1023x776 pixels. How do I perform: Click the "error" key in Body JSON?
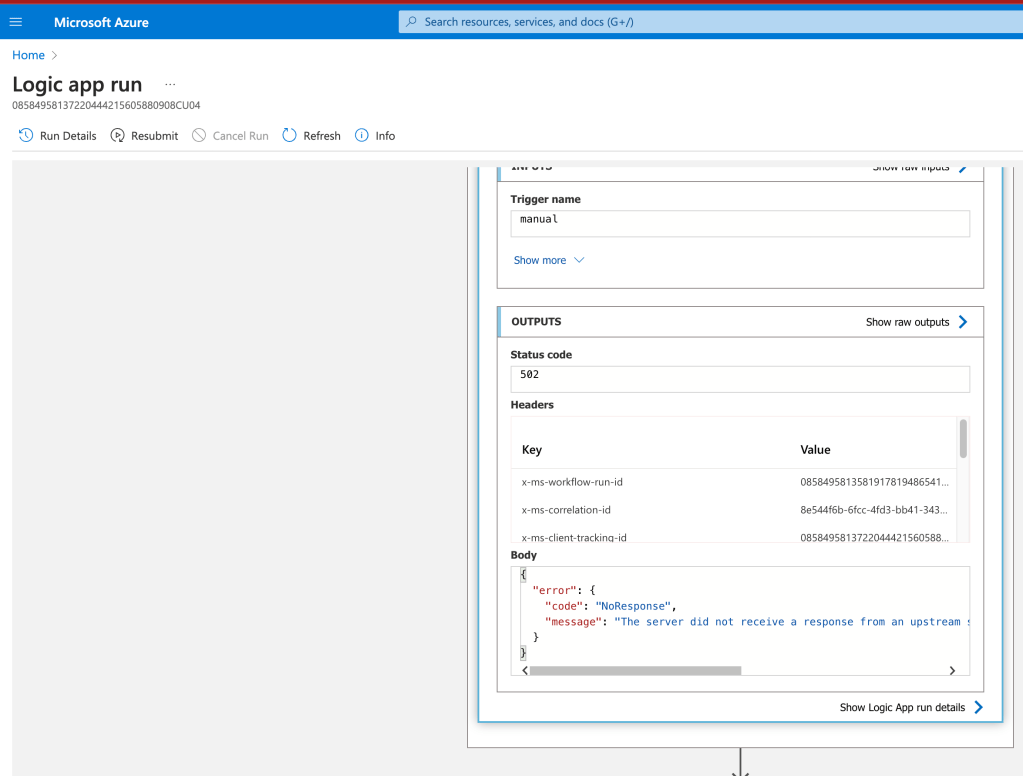pos(555,590)
